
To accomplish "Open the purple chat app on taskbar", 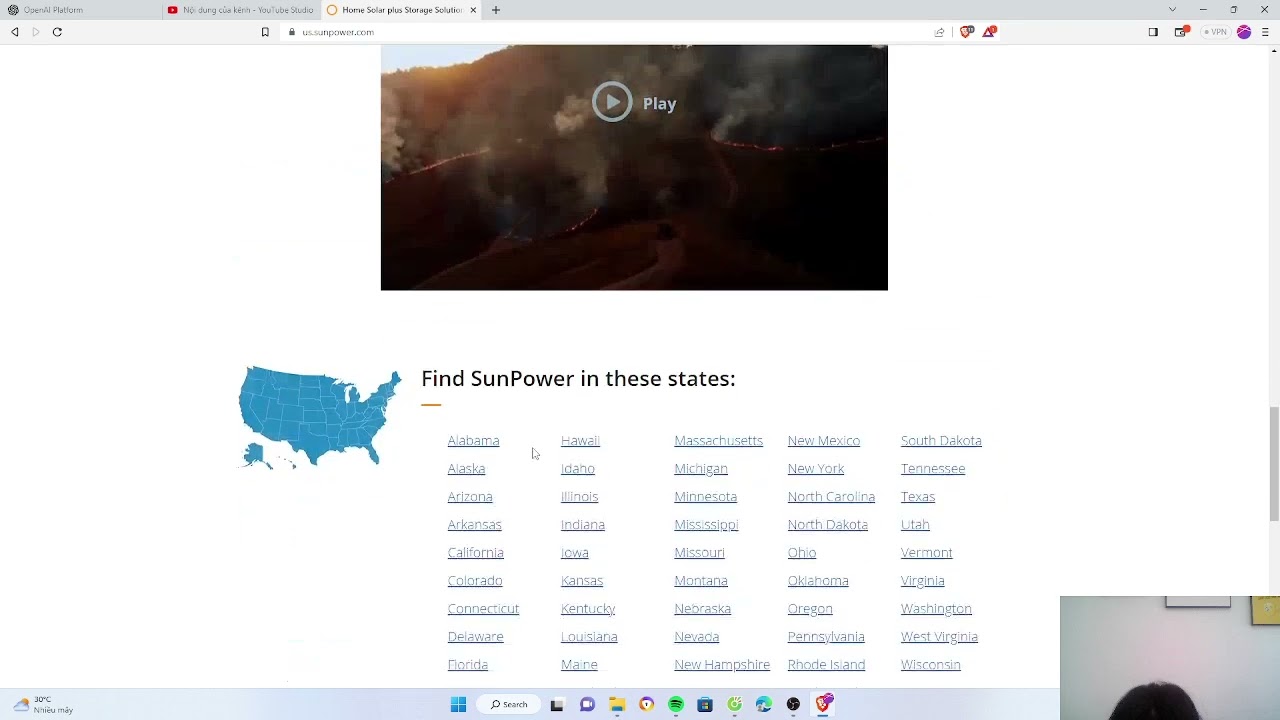I will point(587,704).
